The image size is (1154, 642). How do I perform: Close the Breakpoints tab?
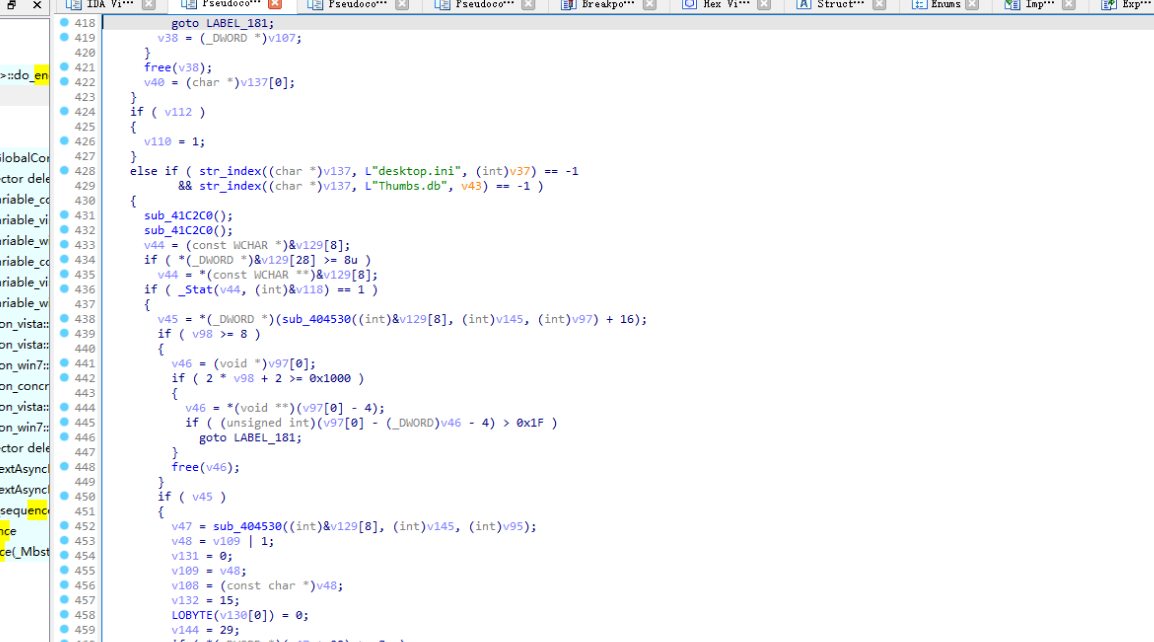[x=649, y=5]
